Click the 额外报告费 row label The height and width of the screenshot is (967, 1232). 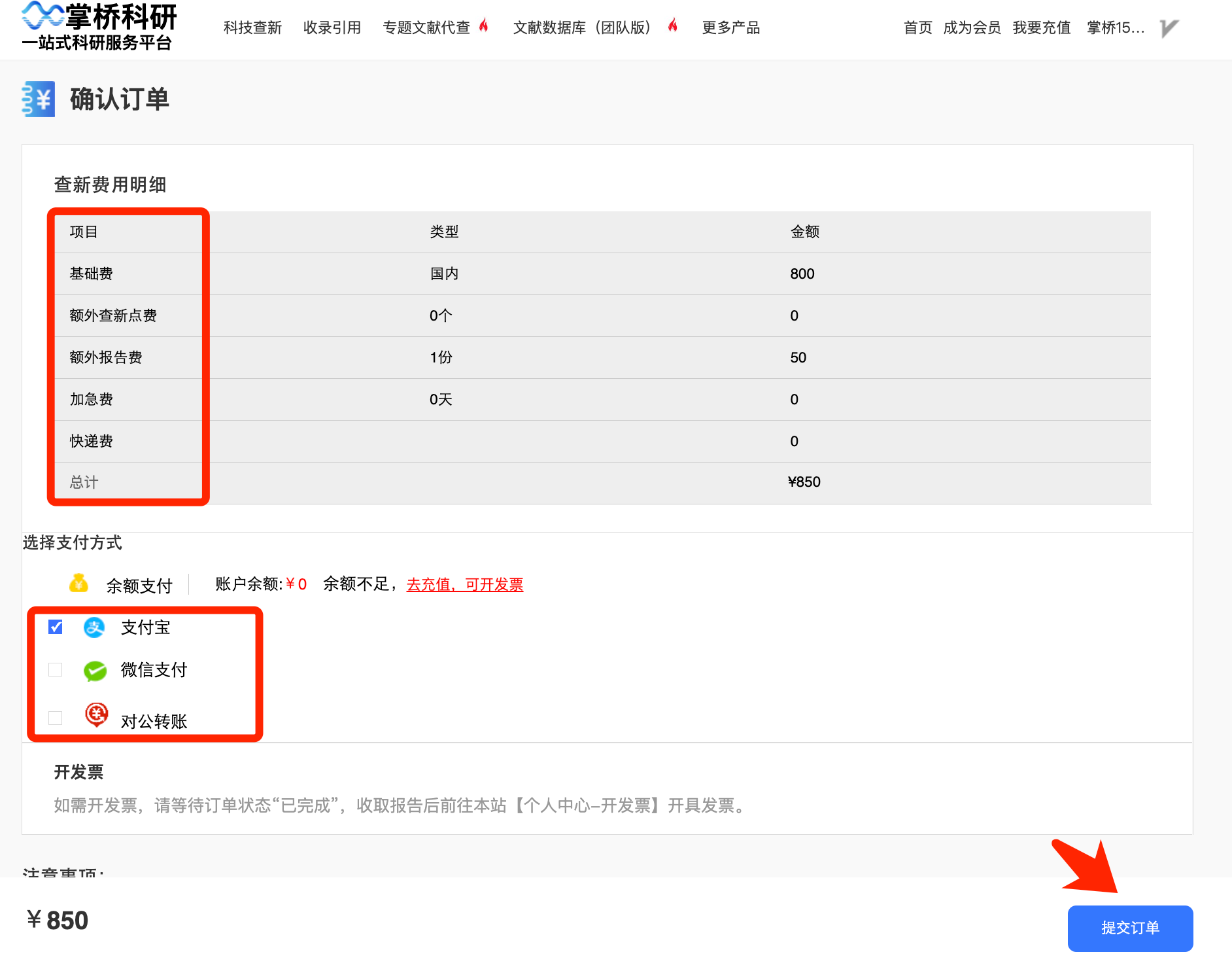[106, 357]
